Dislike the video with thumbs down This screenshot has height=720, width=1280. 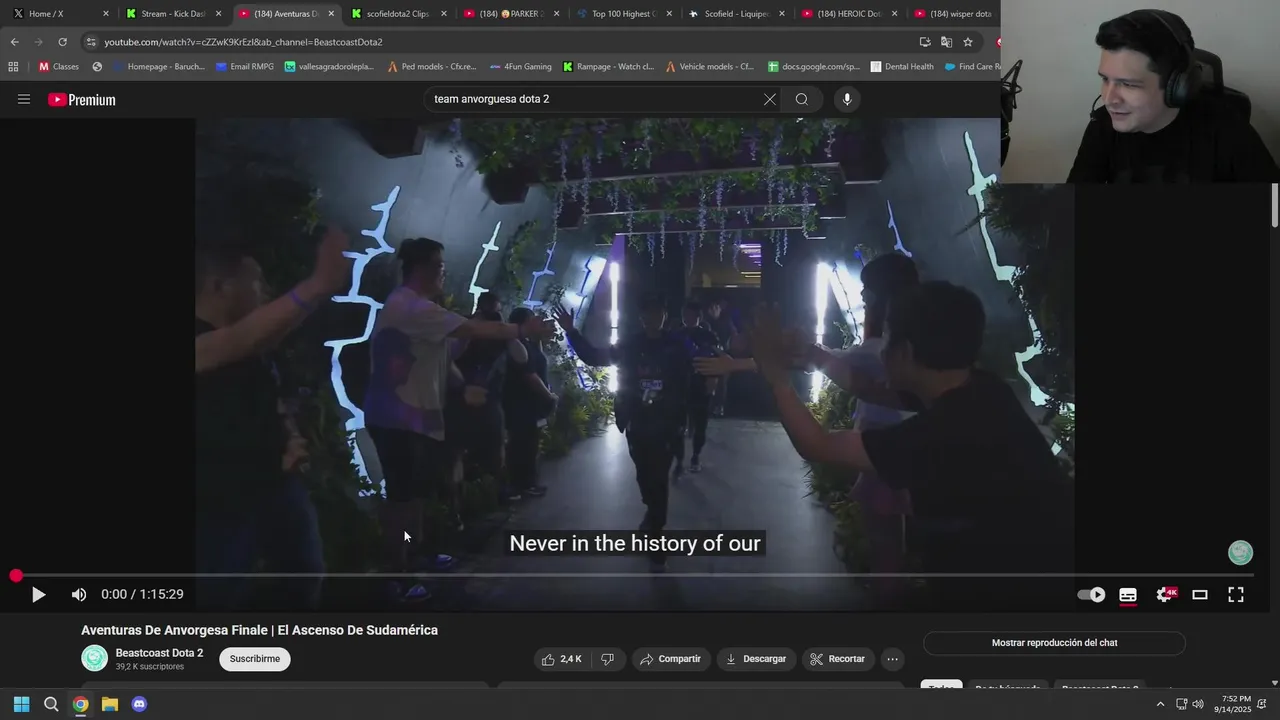coord(607,659)
